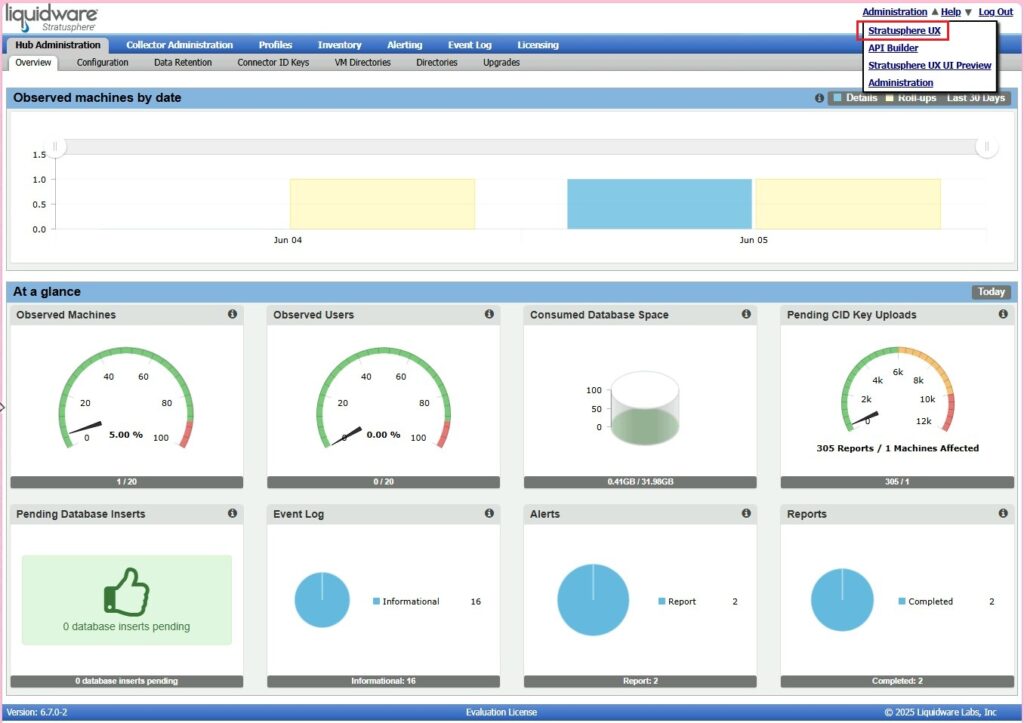Click the 0.41GB / 31.98GB status bar
The width and height of the screenshot is (1024, 723).
(640, 482)
